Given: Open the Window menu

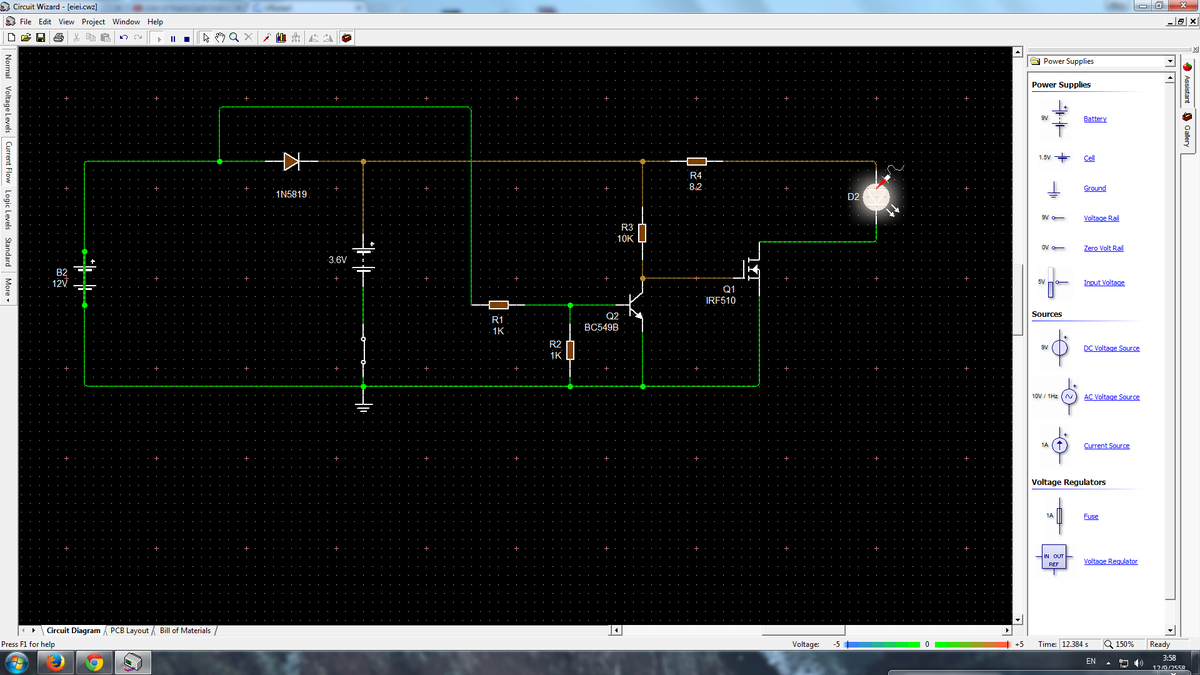Looking at the screenshot, I should coord(126,22).
